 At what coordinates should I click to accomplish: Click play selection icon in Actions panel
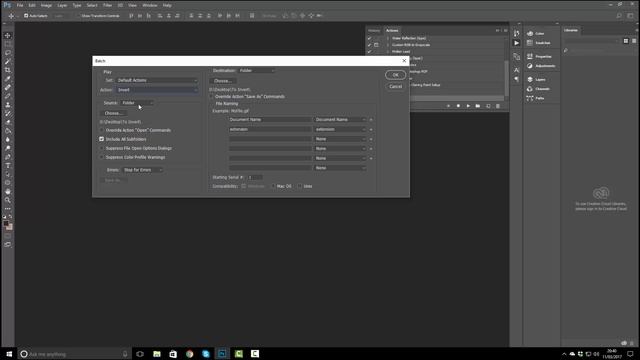click(x=468, y=106)
